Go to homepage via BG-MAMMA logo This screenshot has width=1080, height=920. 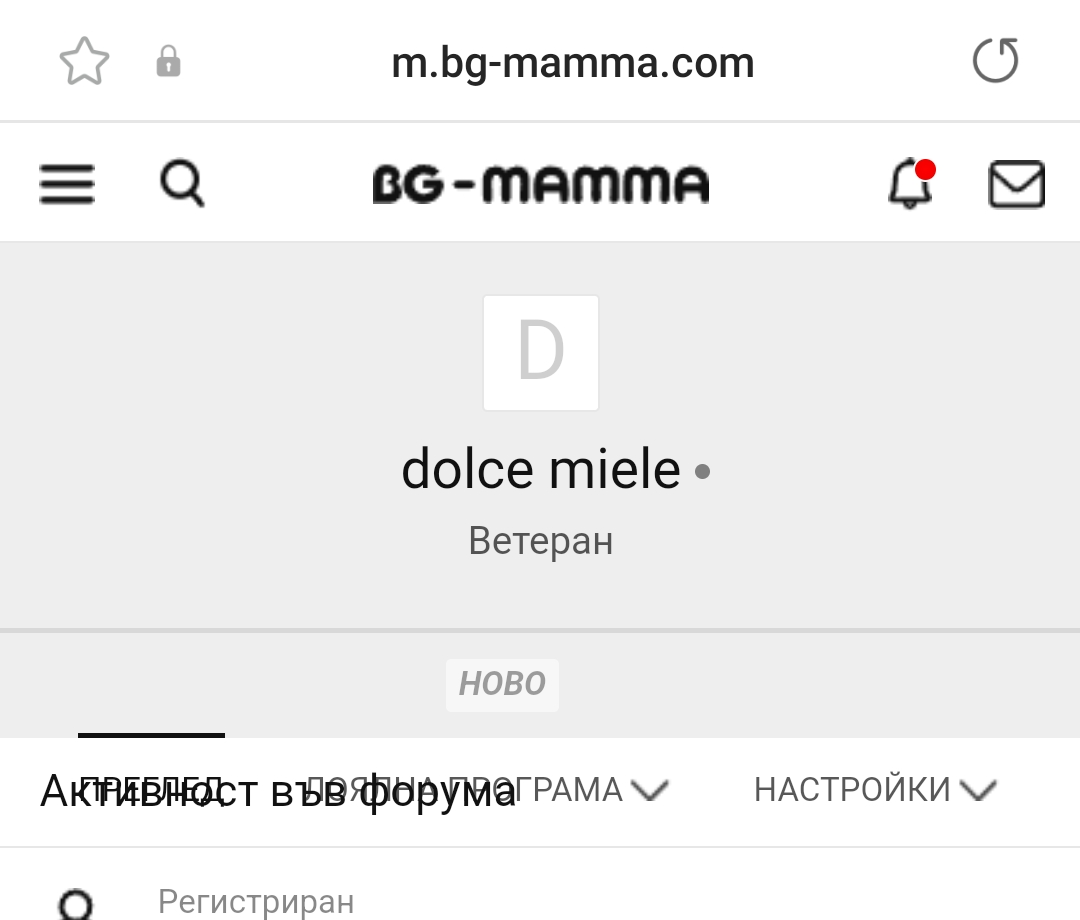540,184
